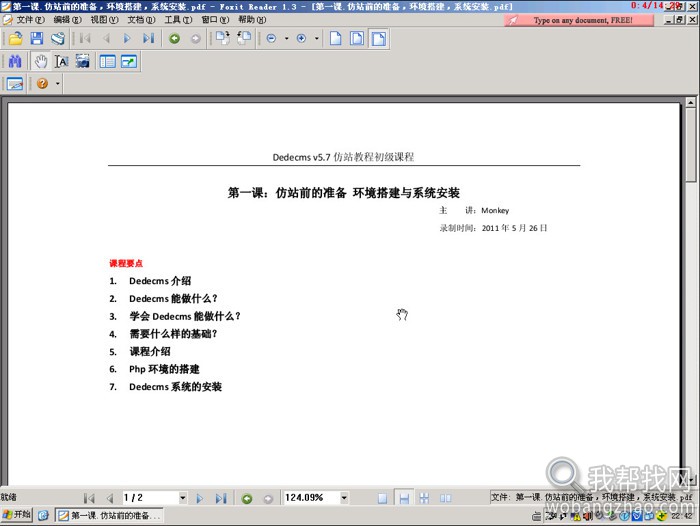700x526 pixels.
Task: Open the 窗口(W) menu
Action: (x=215, y=20)
